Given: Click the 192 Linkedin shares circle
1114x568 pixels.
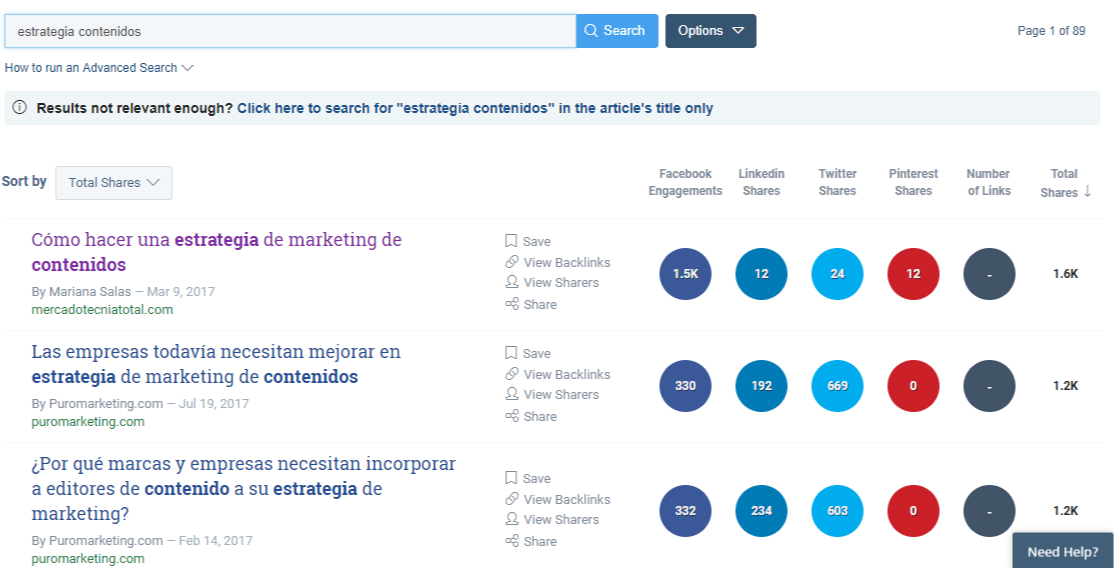Looking at the screenshot, I should pos(761,386).
